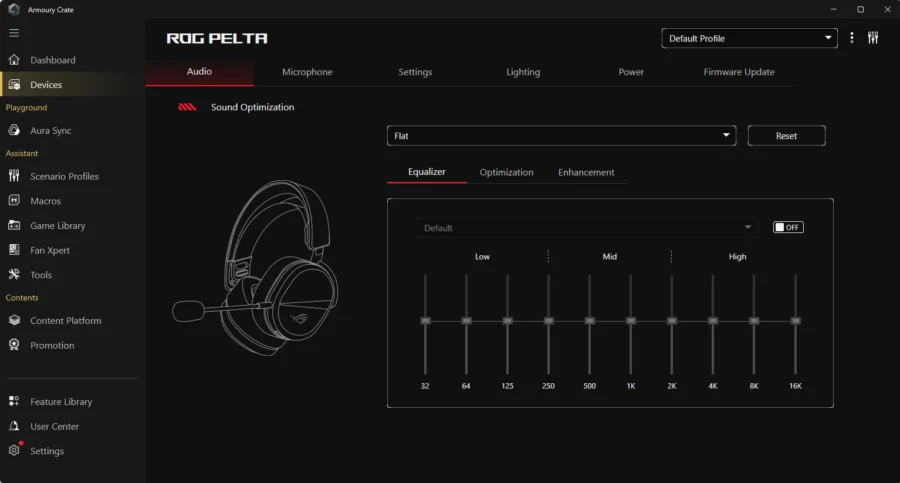Open the Game Library page

[57, 225]
